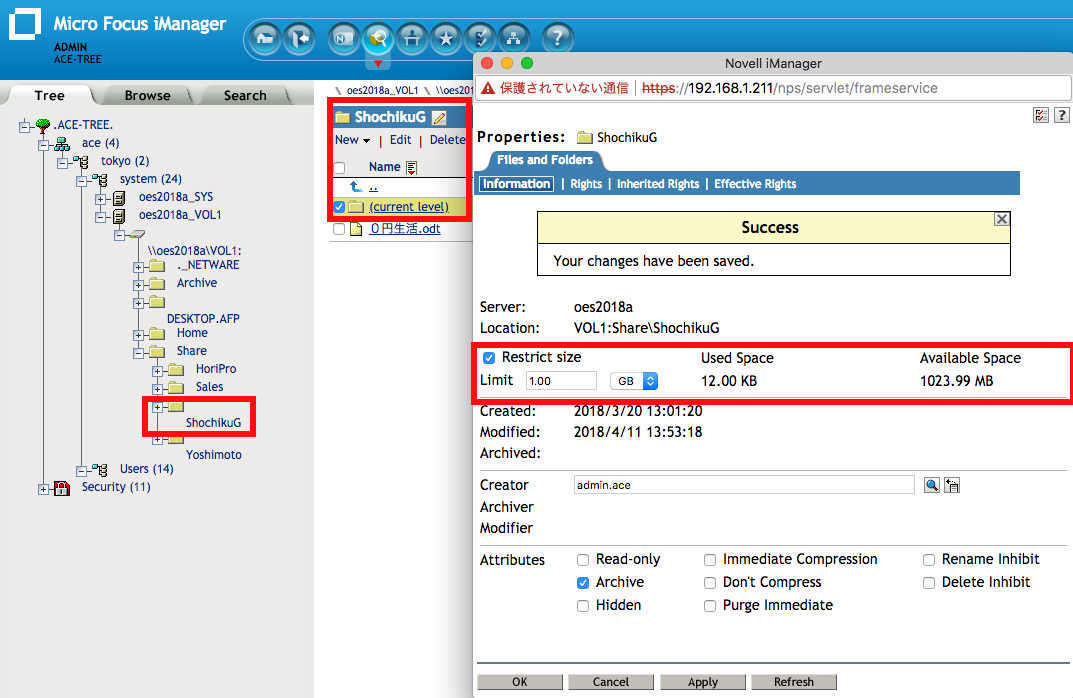The width and height of the screenshot is (1073, 698).
Task: Open the Favorites star toolbar icon
Action: pos(446,38)
